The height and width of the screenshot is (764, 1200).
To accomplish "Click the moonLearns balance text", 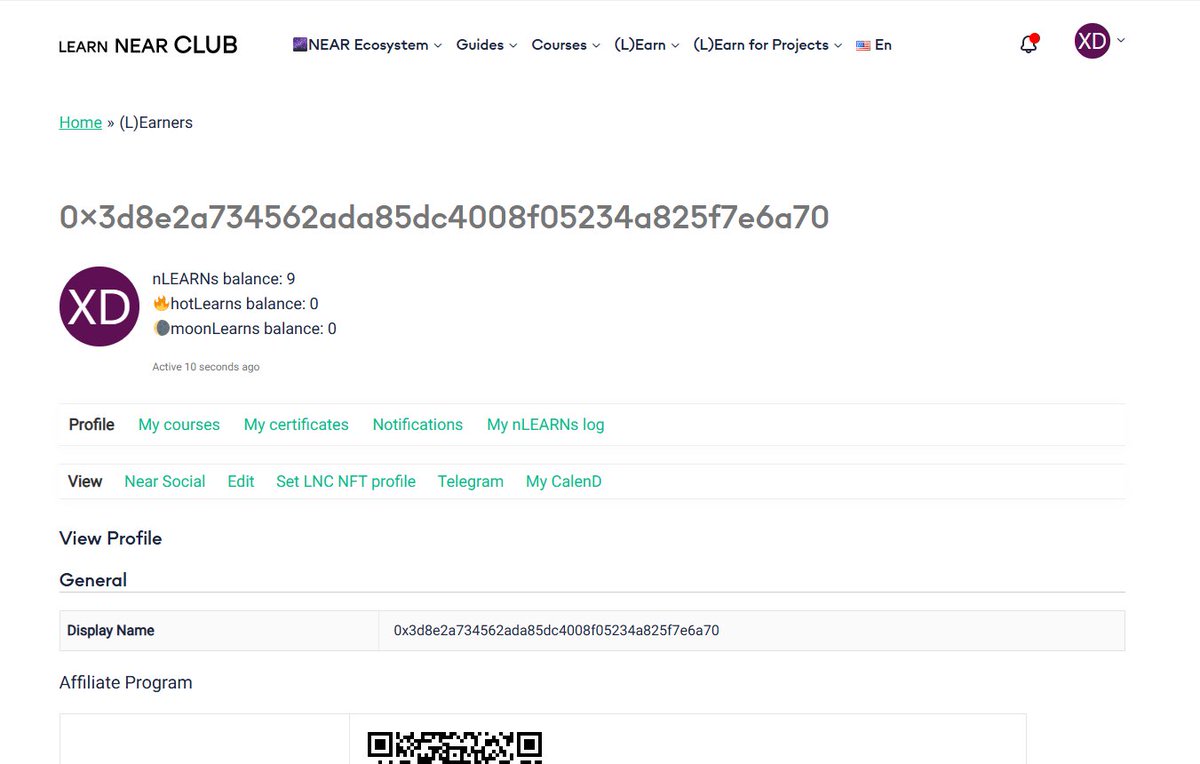I will coord(253,329).
